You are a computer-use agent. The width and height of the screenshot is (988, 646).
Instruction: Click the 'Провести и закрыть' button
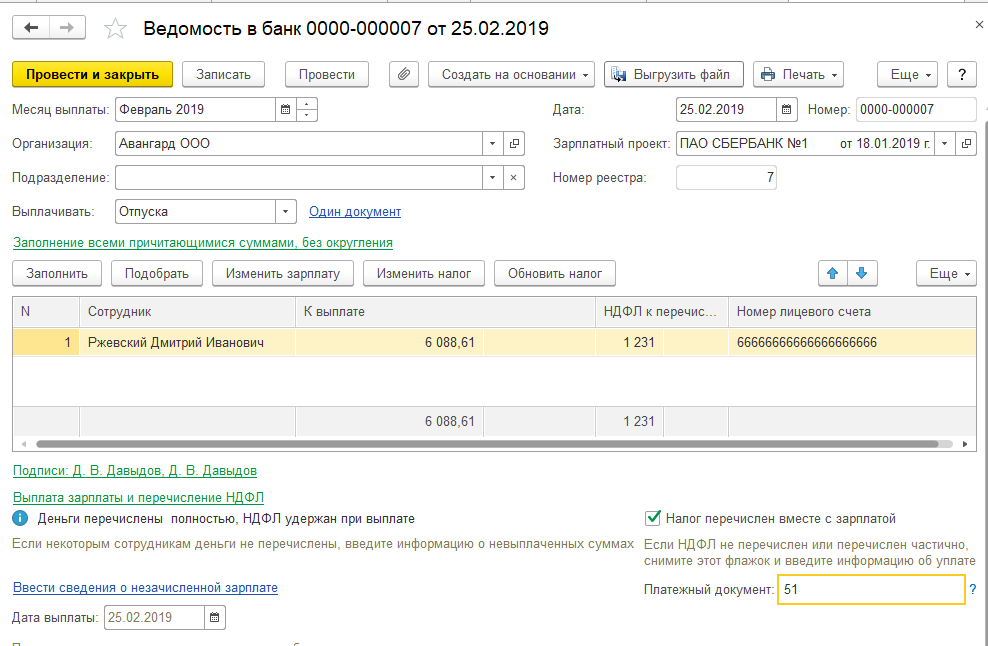(92, 74)
